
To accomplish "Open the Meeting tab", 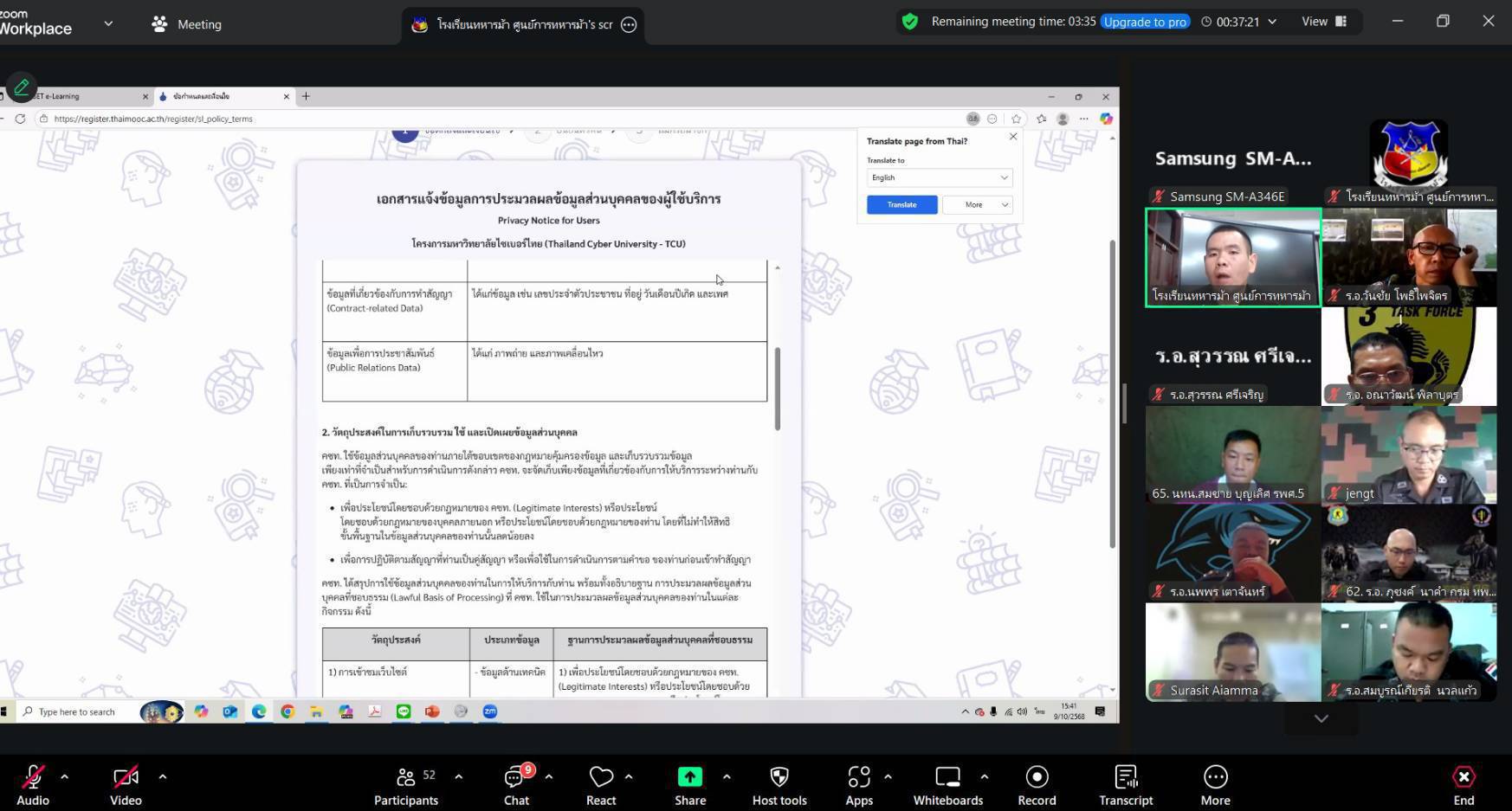I will tap(187, 24).
